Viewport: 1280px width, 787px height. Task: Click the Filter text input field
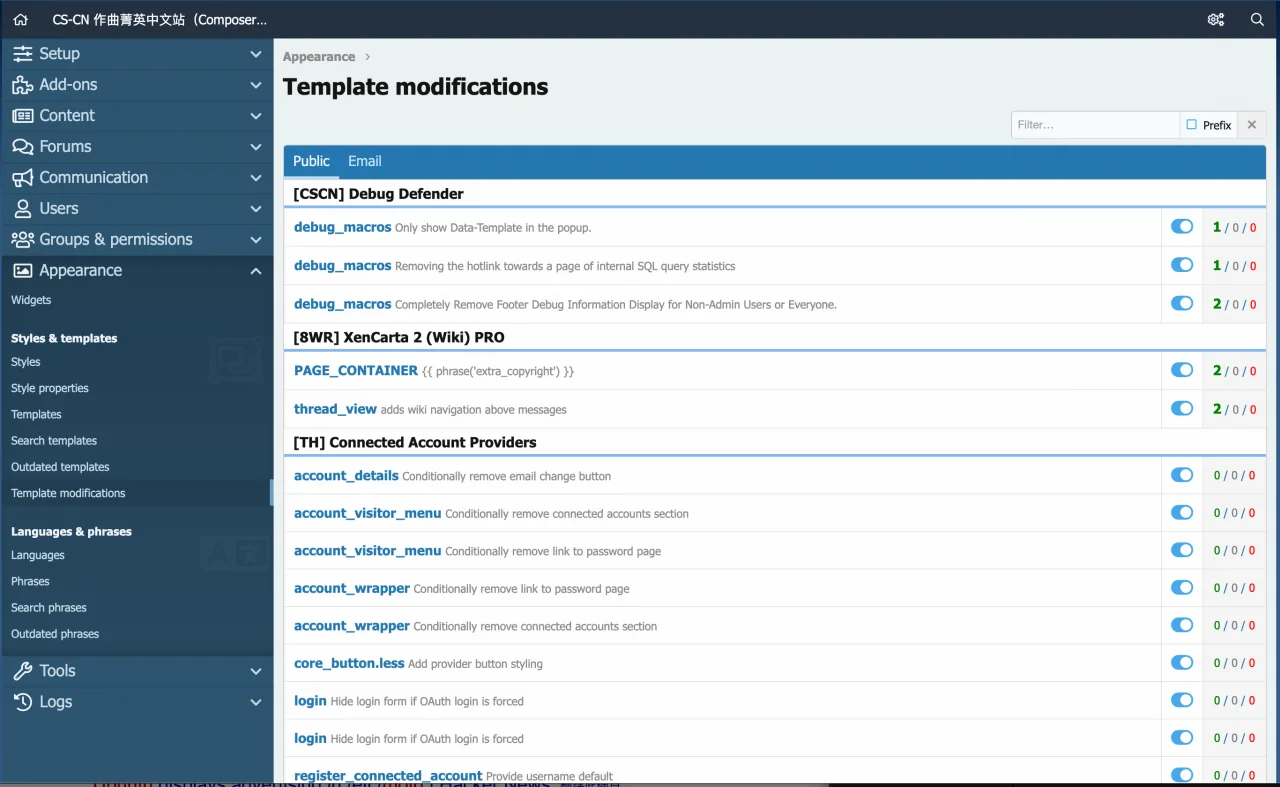coord(1095,125)
